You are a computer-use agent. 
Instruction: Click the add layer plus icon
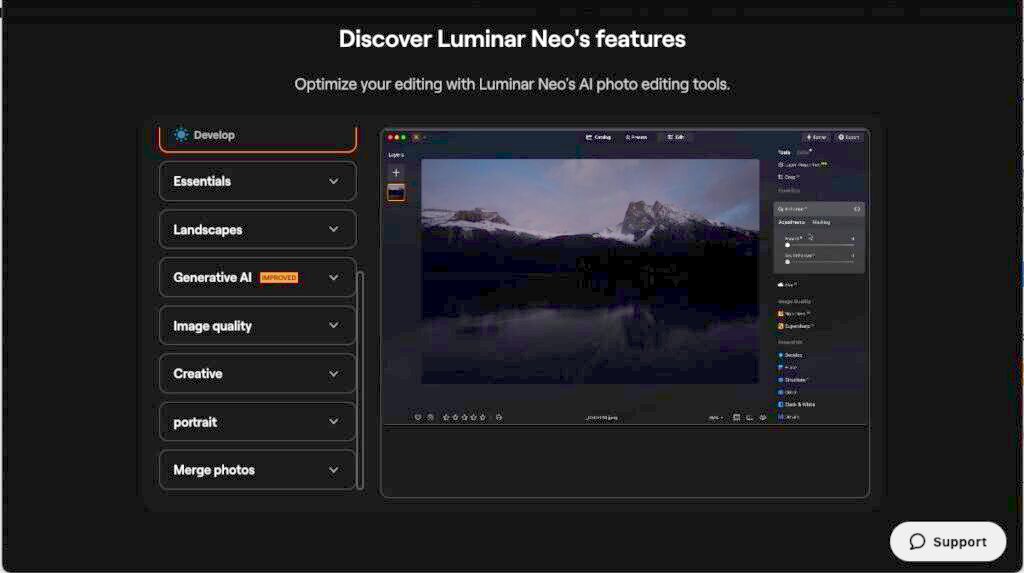click(x=396, y=172)
